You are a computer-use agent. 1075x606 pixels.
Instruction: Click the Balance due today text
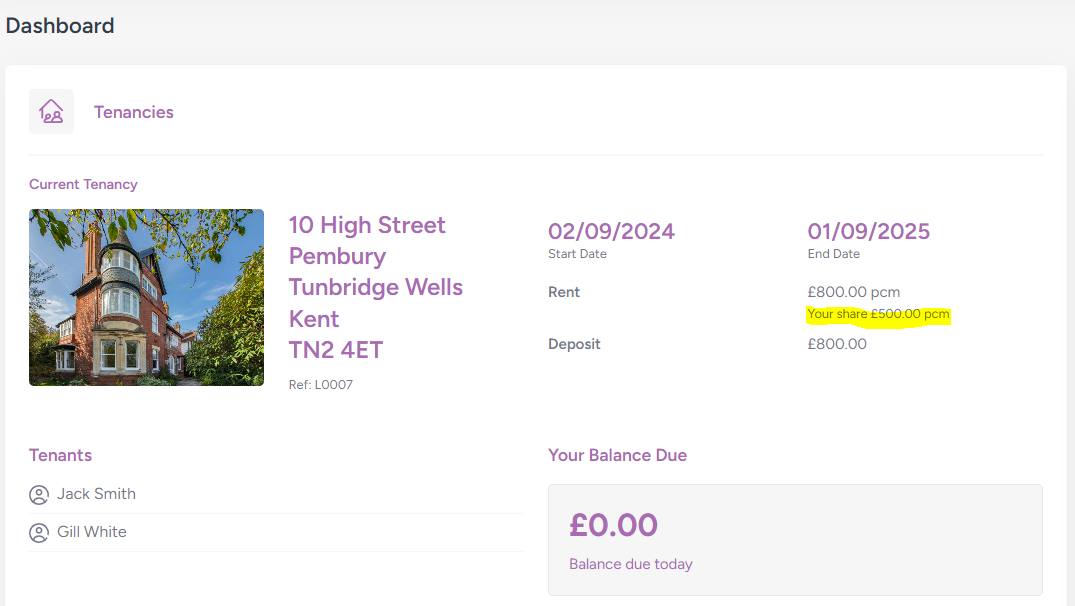[630, 564]
